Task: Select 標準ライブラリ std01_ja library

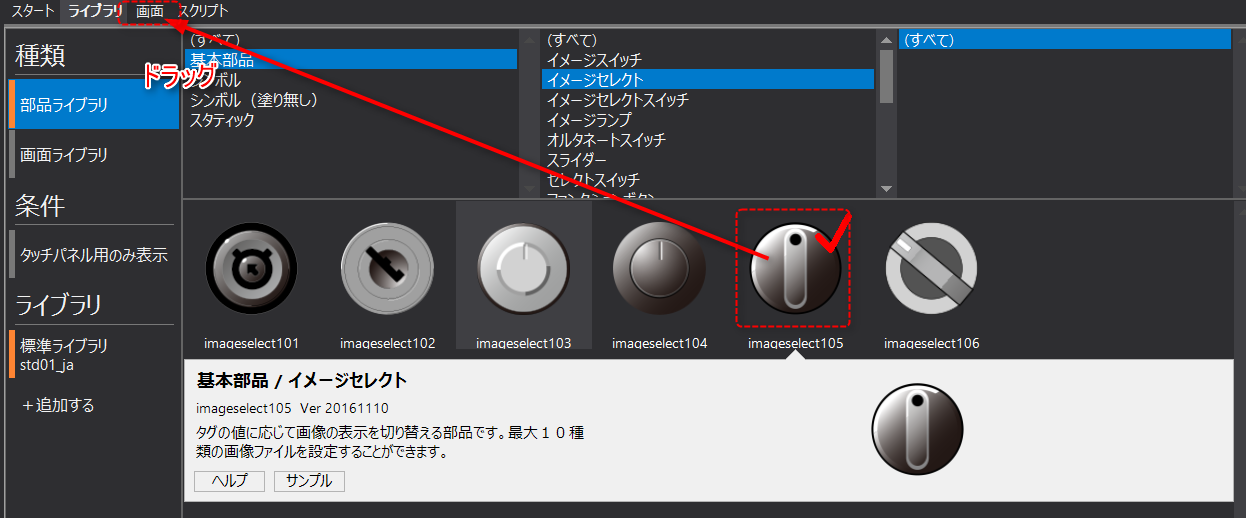Action: 64,354
